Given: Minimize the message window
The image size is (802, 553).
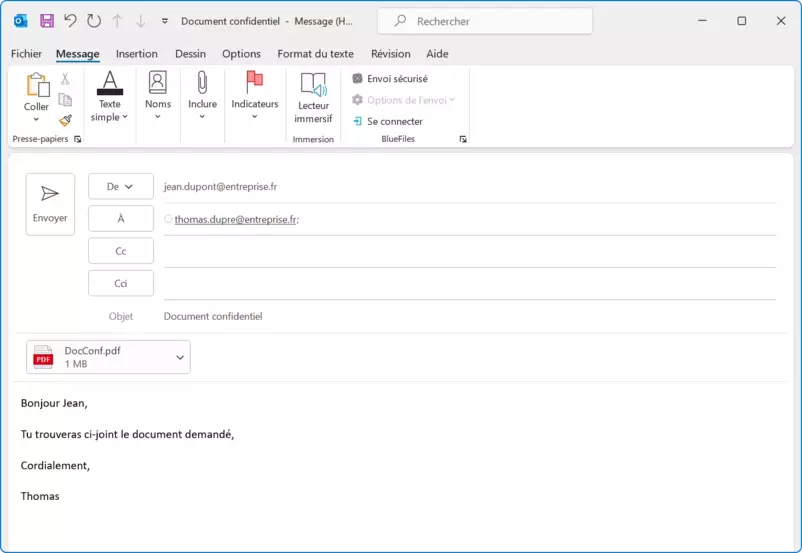Looking at the screenshot, I should [x=702, y=21].
